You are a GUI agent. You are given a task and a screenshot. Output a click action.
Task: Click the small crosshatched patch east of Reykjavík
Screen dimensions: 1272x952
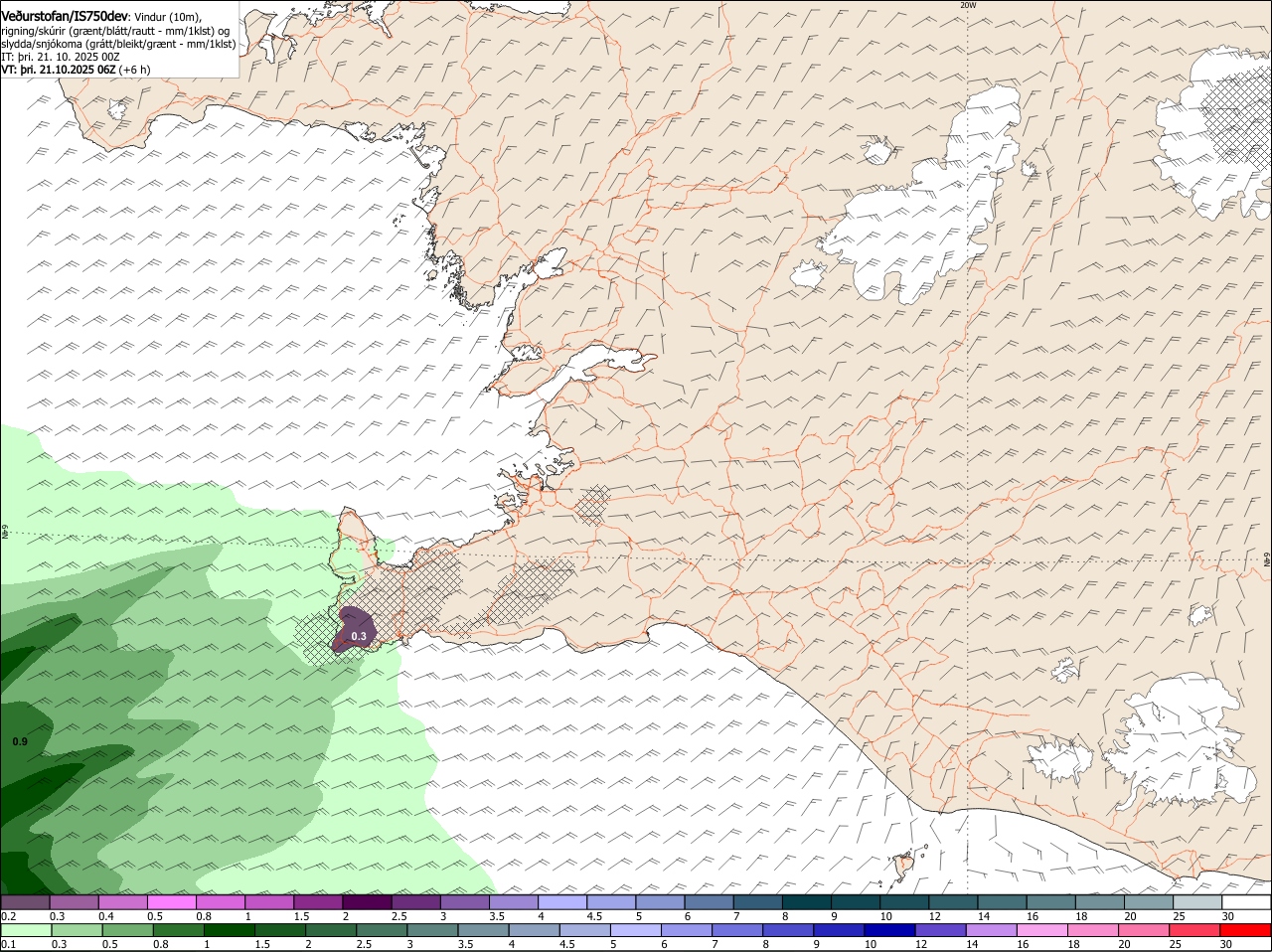pos(592,505)
